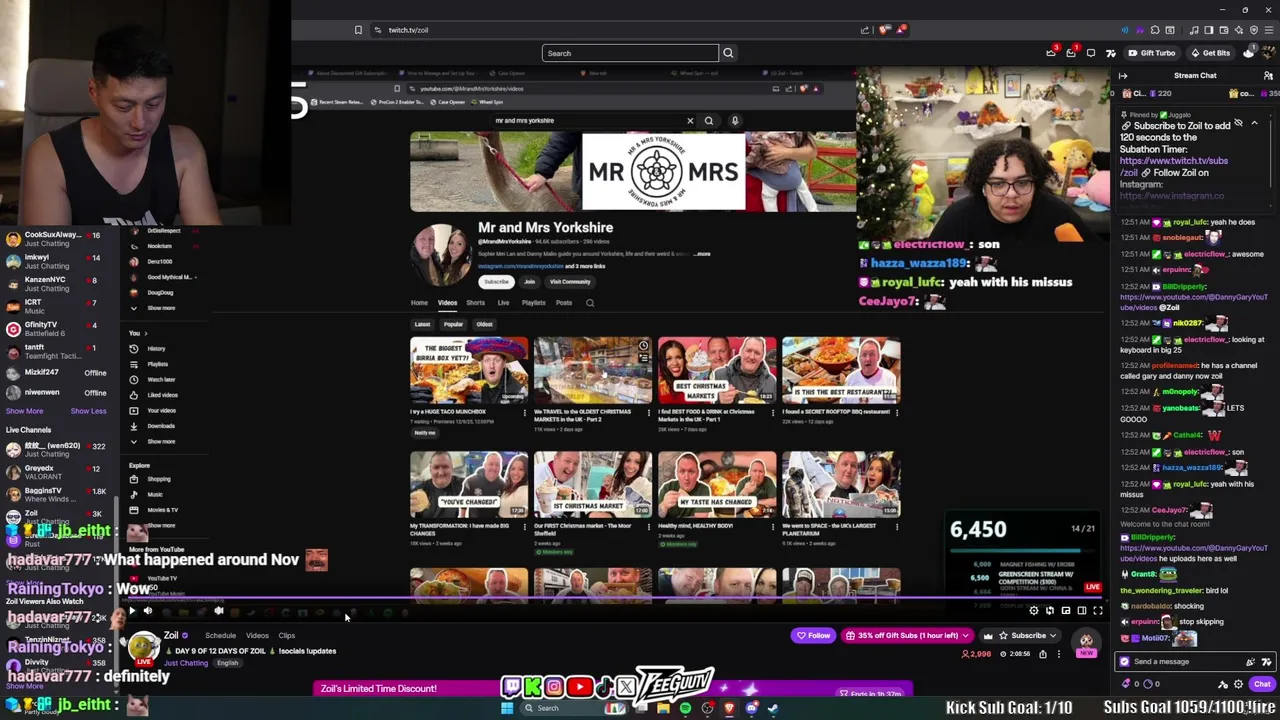Open the browser extensions puzzle icon
Screen dimensions: 1280x720
coord(1155,30)
